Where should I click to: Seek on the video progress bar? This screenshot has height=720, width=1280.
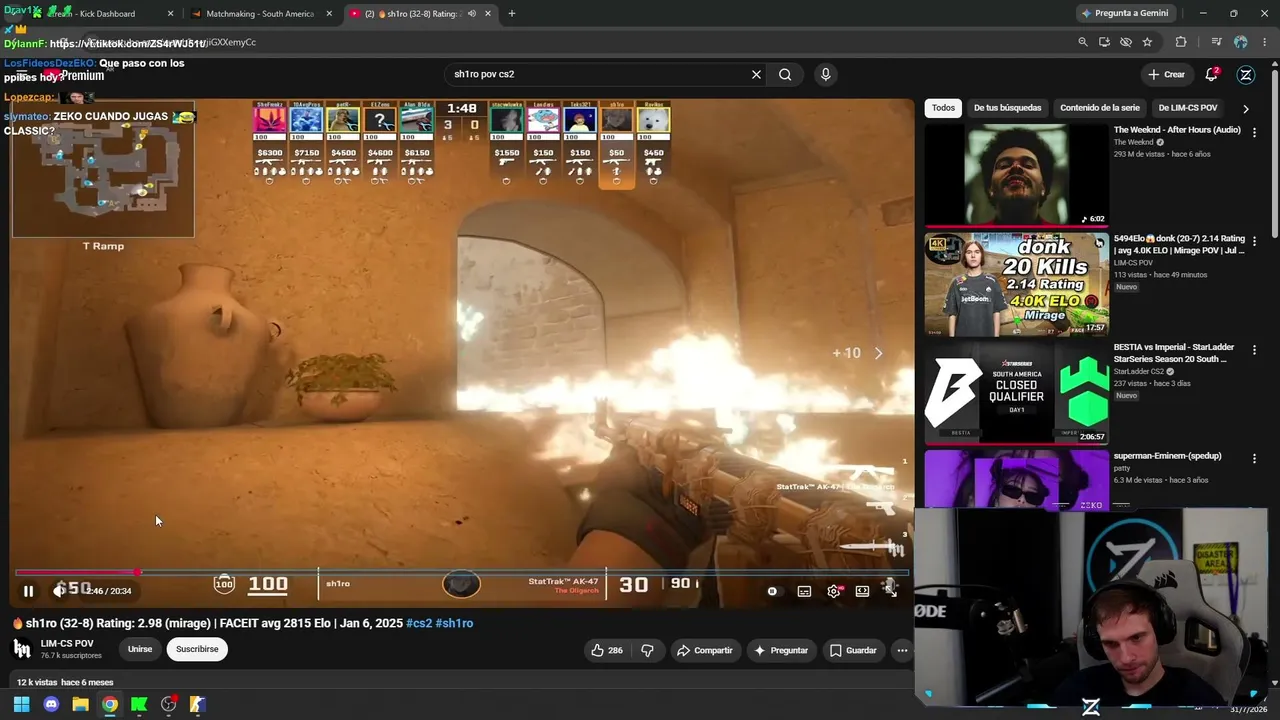click(x=462, y=572)
